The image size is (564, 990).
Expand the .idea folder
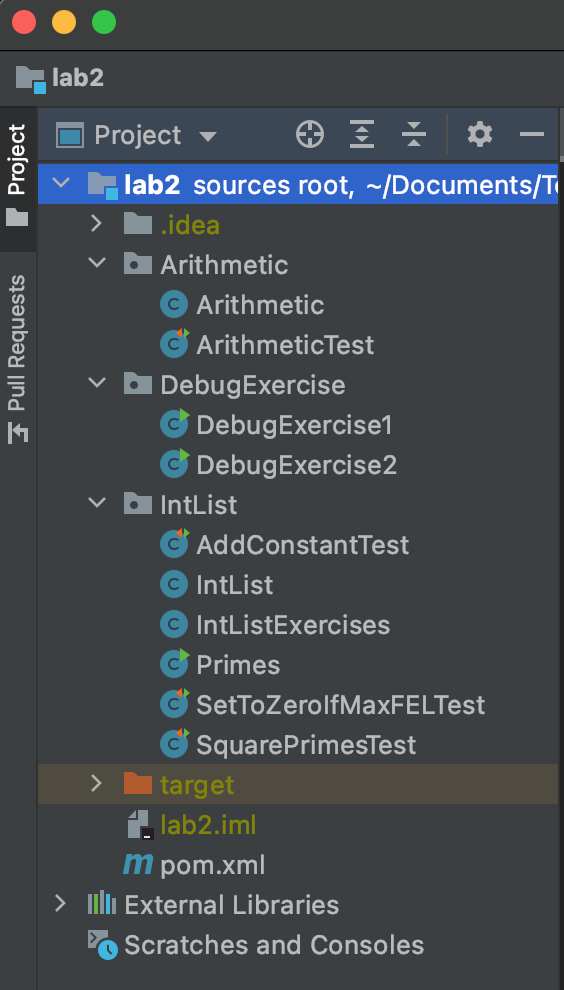tap(96, 224)
